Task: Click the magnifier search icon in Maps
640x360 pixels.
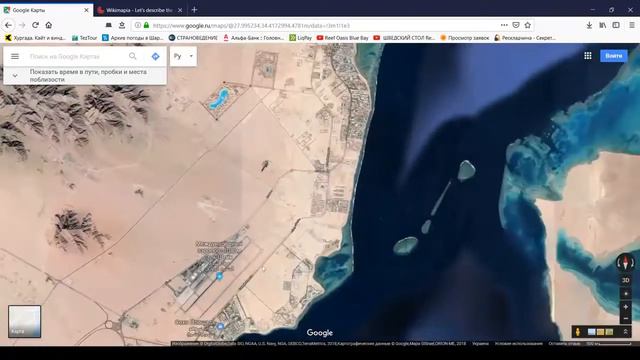Action: click(x=133, y=56)
